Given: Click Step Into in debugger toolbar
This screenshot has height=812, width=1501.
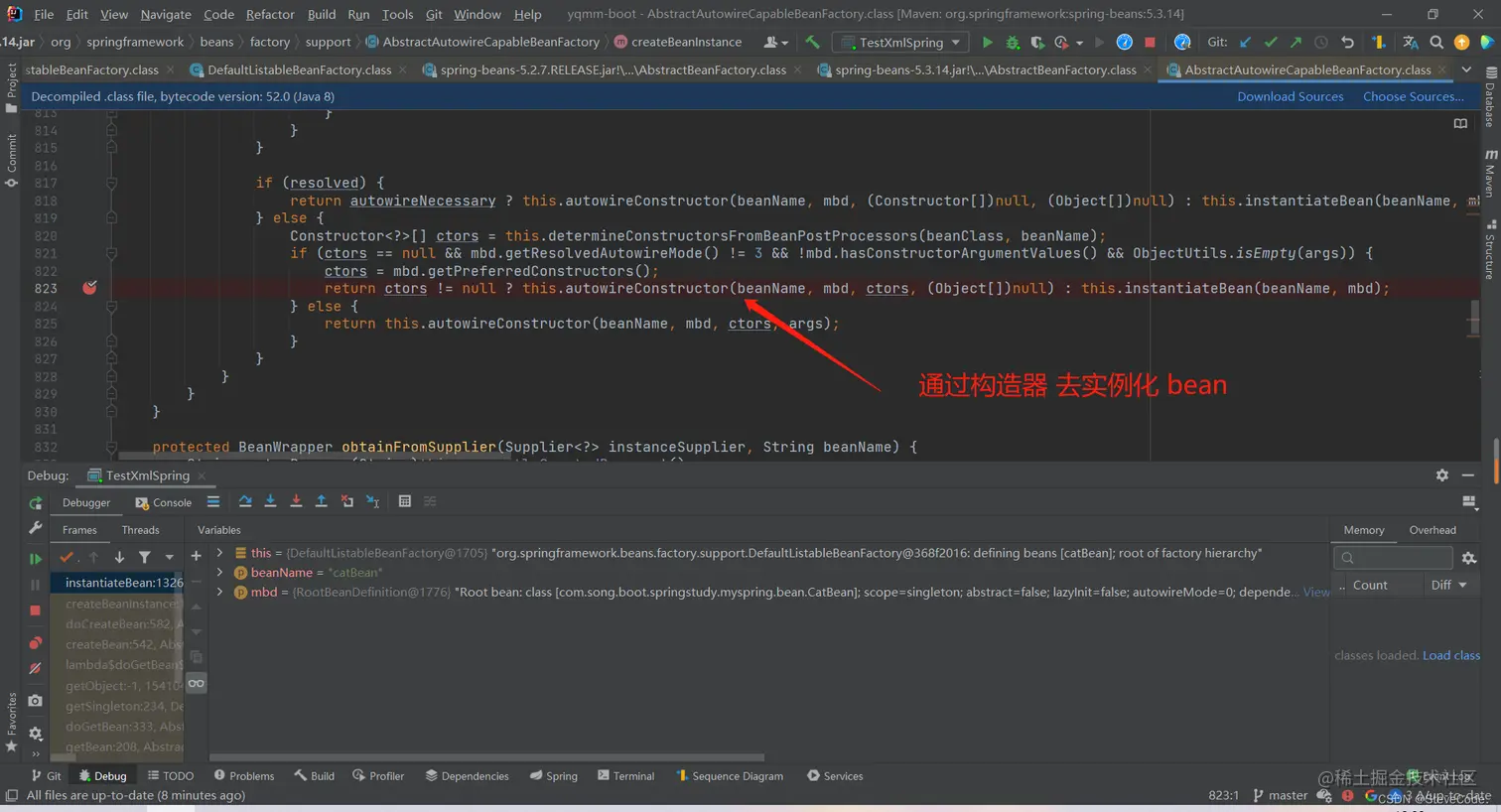Looking at the screenshot, I should (x=270, y=501).
